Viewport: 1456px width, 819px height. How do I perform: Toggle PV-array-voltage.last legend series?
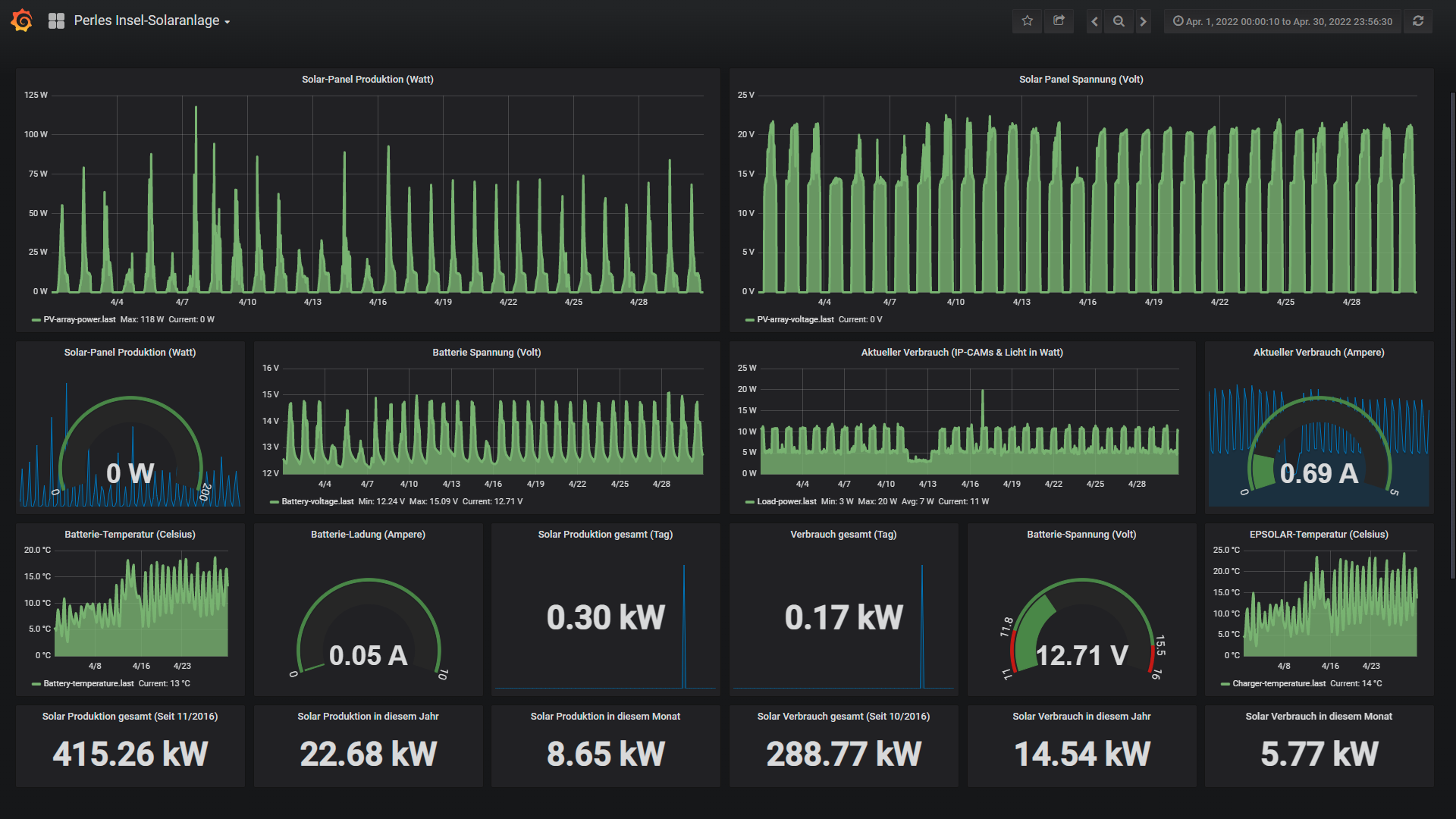(x=795, y=319)
